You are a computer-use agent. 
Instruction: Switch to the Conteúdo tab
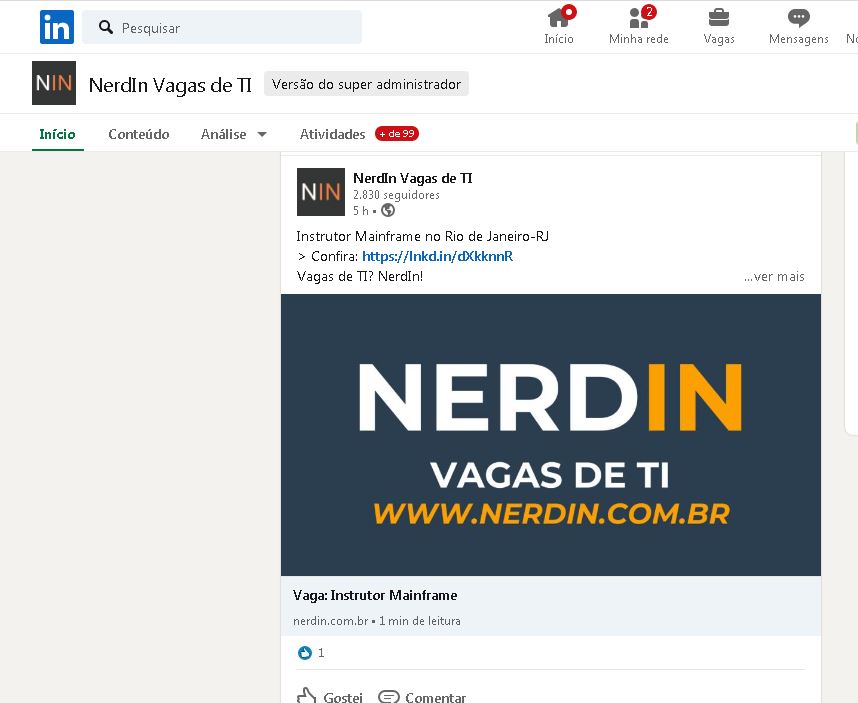pyautogui.click(x=139, y=134)
